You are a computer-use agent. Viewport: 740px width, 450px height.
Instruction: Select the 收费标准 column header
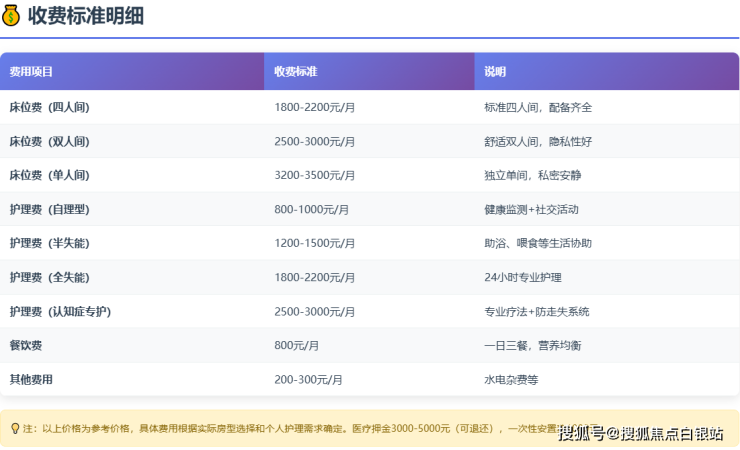tap(296, 72)
